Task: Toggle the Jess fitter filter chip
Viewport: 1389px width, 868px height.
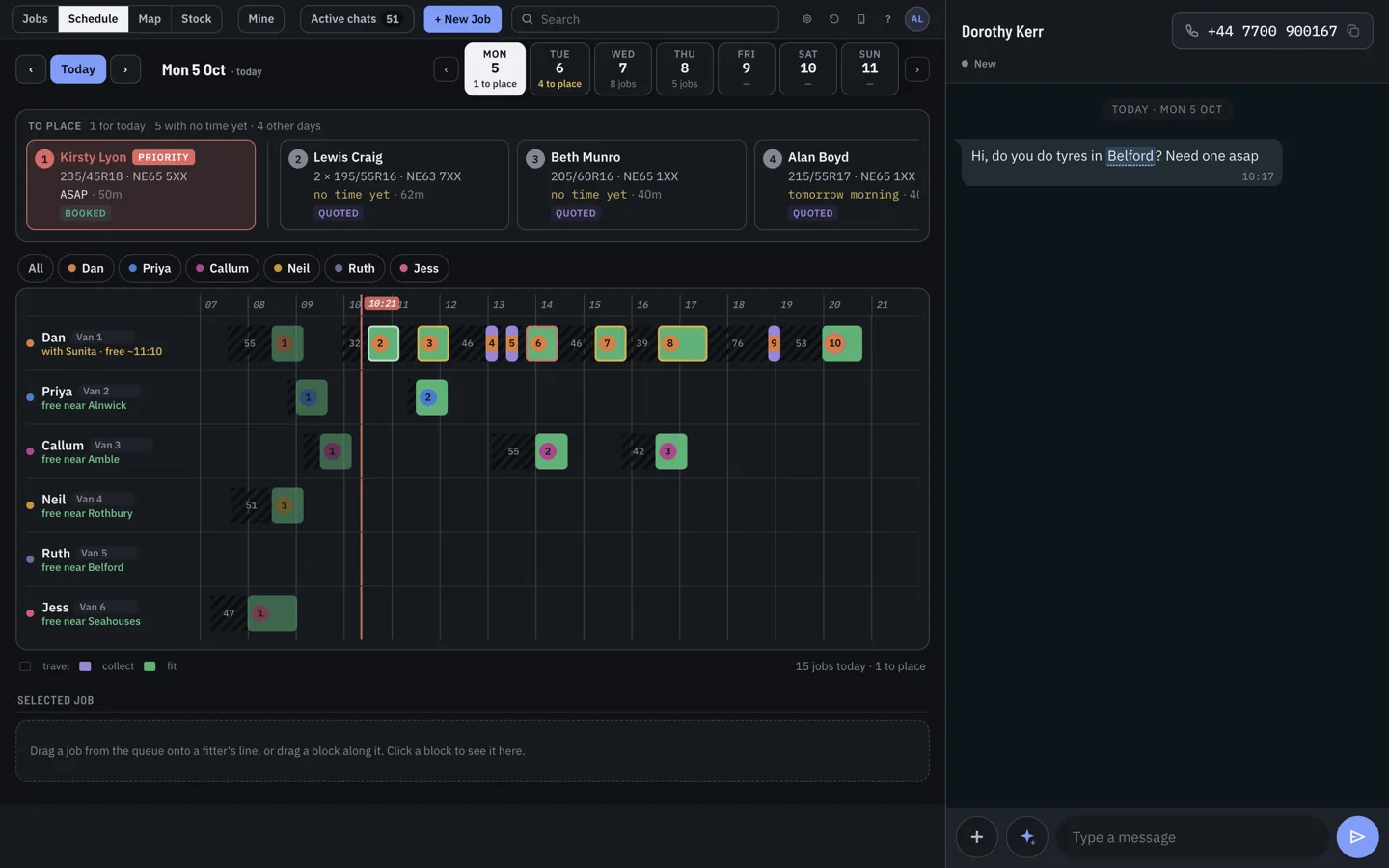Action: (x=420, y=268)
